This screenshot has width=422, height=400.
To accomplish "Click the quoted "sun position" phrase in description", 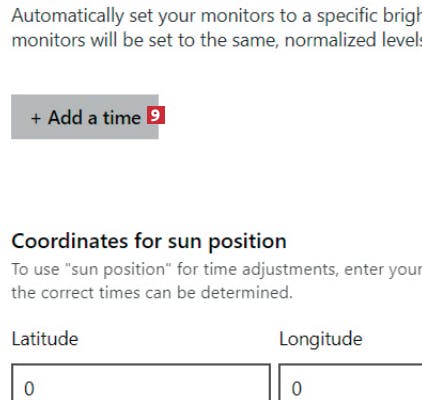I will [x=118, y=269].
